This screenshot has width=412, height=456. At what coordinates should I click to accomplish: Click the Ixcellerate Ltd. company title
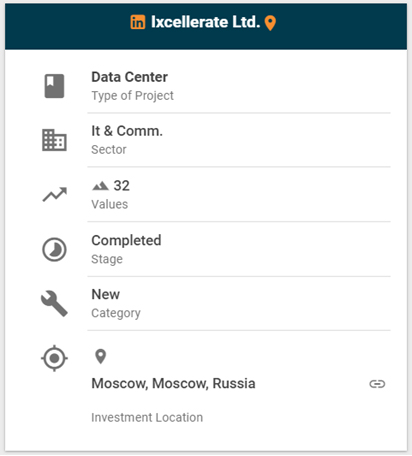tap(205, 22)
